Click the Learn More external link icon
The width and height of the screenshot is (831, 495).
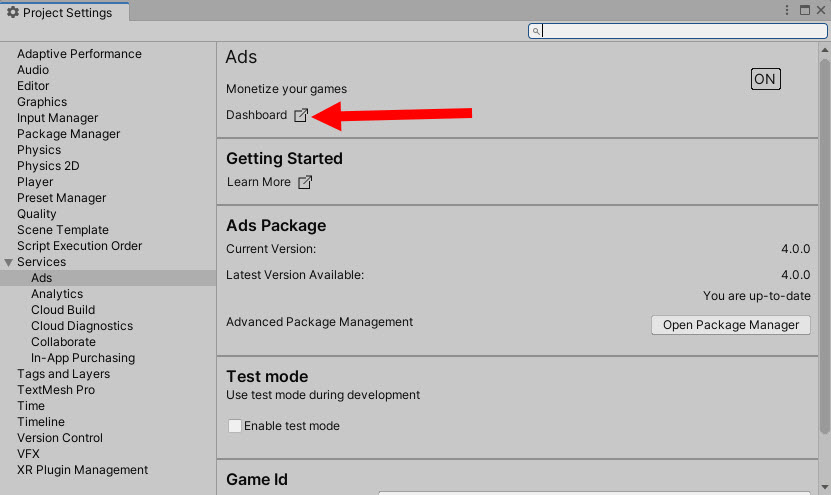click(305, 182)
